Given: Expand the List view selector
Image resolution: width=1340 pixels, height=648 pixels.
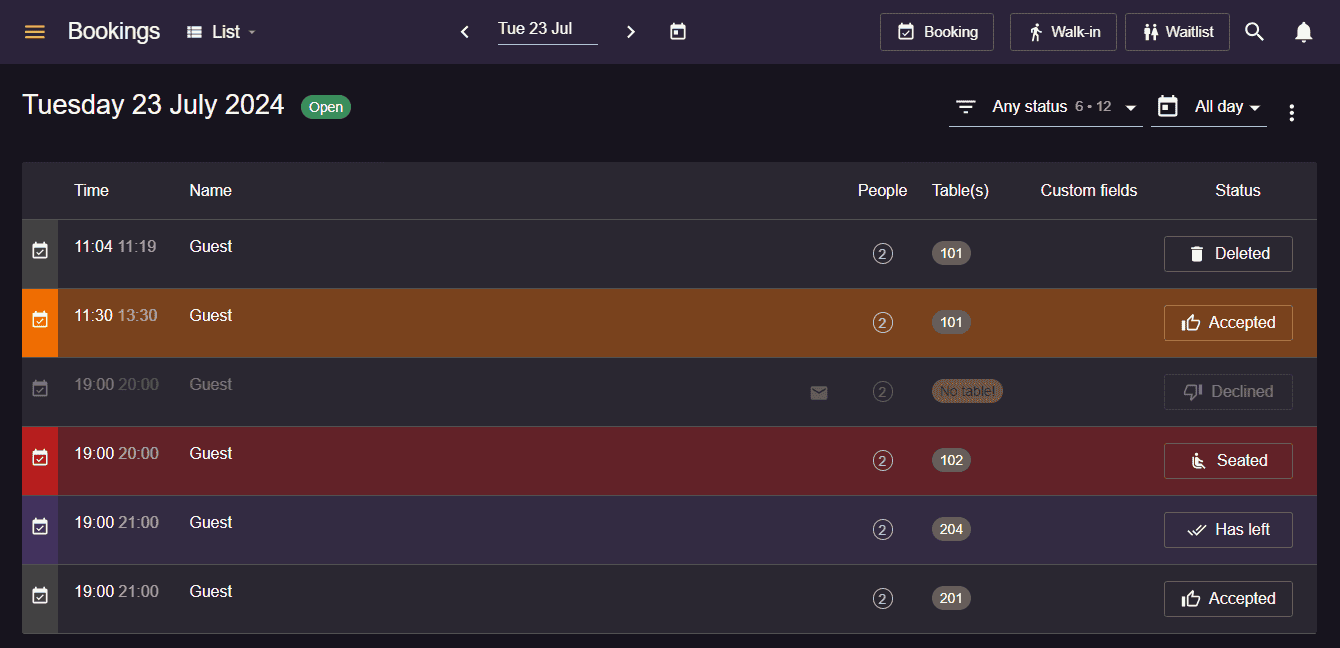Looking at the screenshot, I should pyautogui.click(x=221, y=31).
